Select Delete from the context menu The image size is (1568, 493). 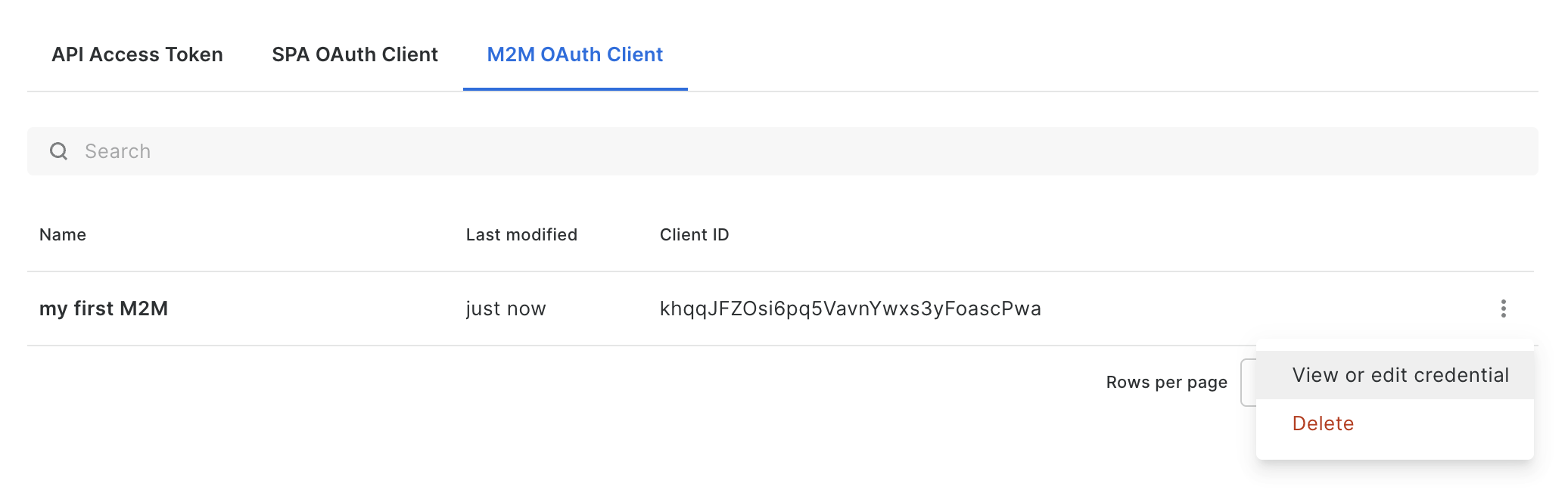pyautogui.click(x=1323, y=423)
